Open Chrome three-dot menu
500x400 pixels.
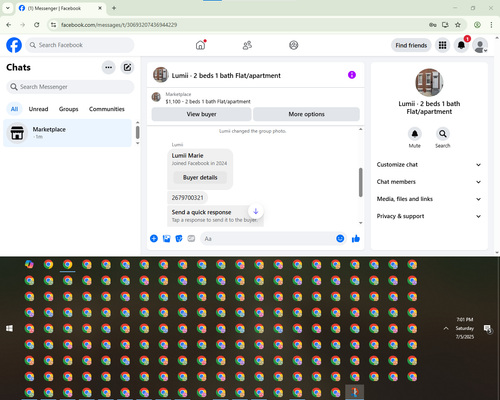491,25
